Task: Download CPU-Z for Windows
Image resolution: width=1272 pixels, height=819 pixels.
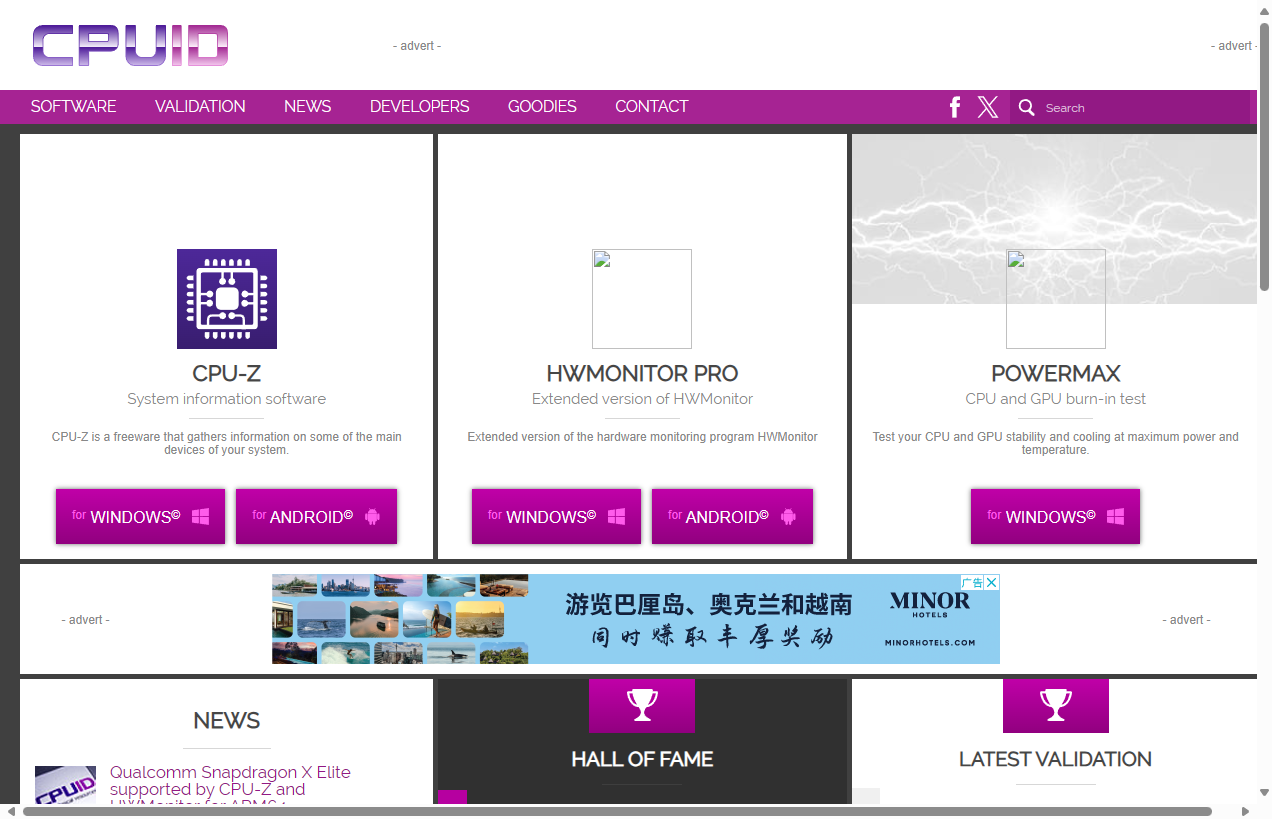Action: (140, 516)
